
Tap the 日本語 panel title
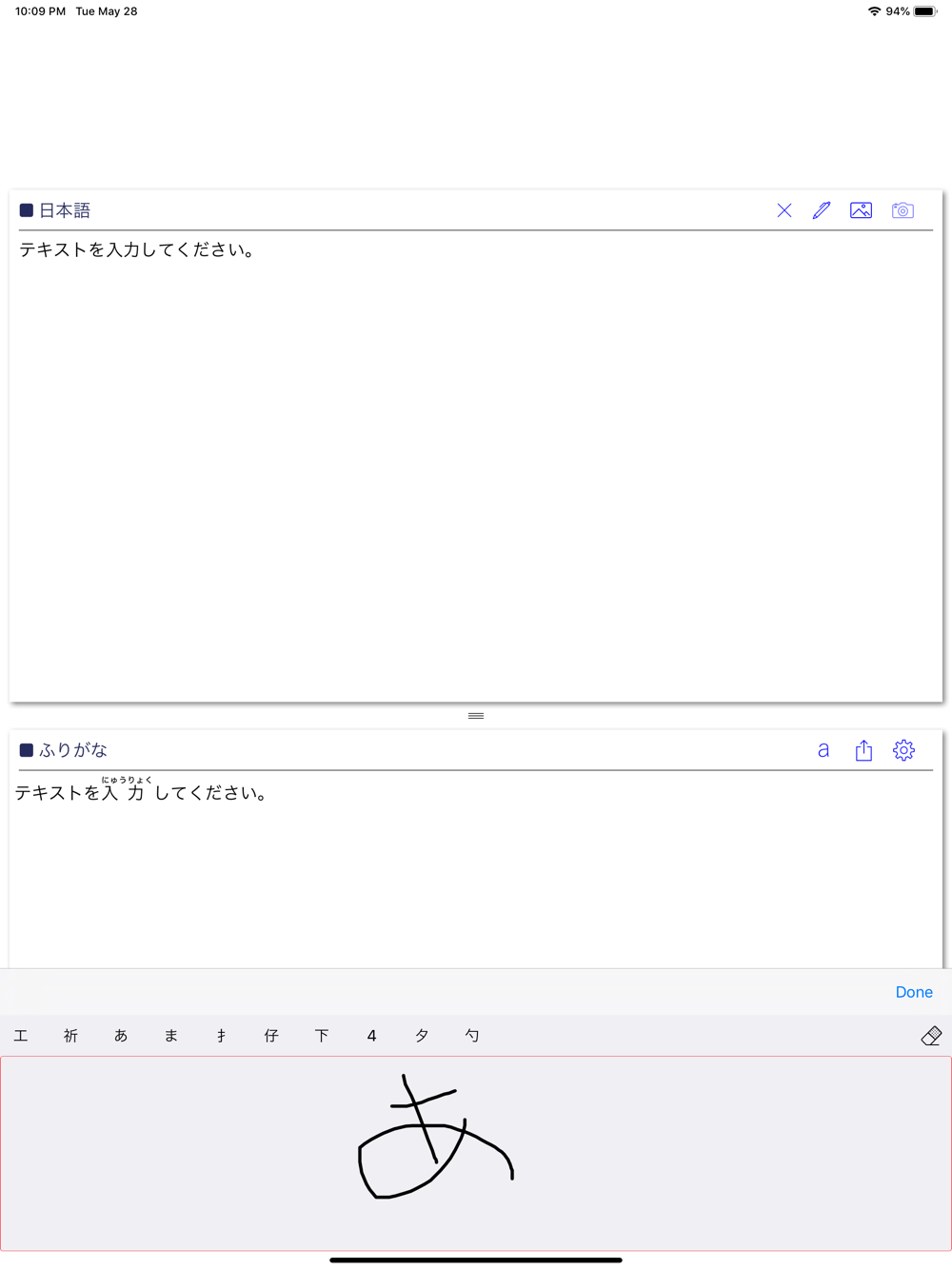coord(65,210)
